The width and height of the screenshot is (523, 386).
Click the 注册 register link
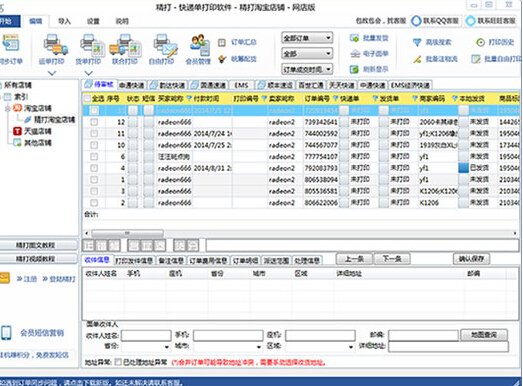pos(27,279)
